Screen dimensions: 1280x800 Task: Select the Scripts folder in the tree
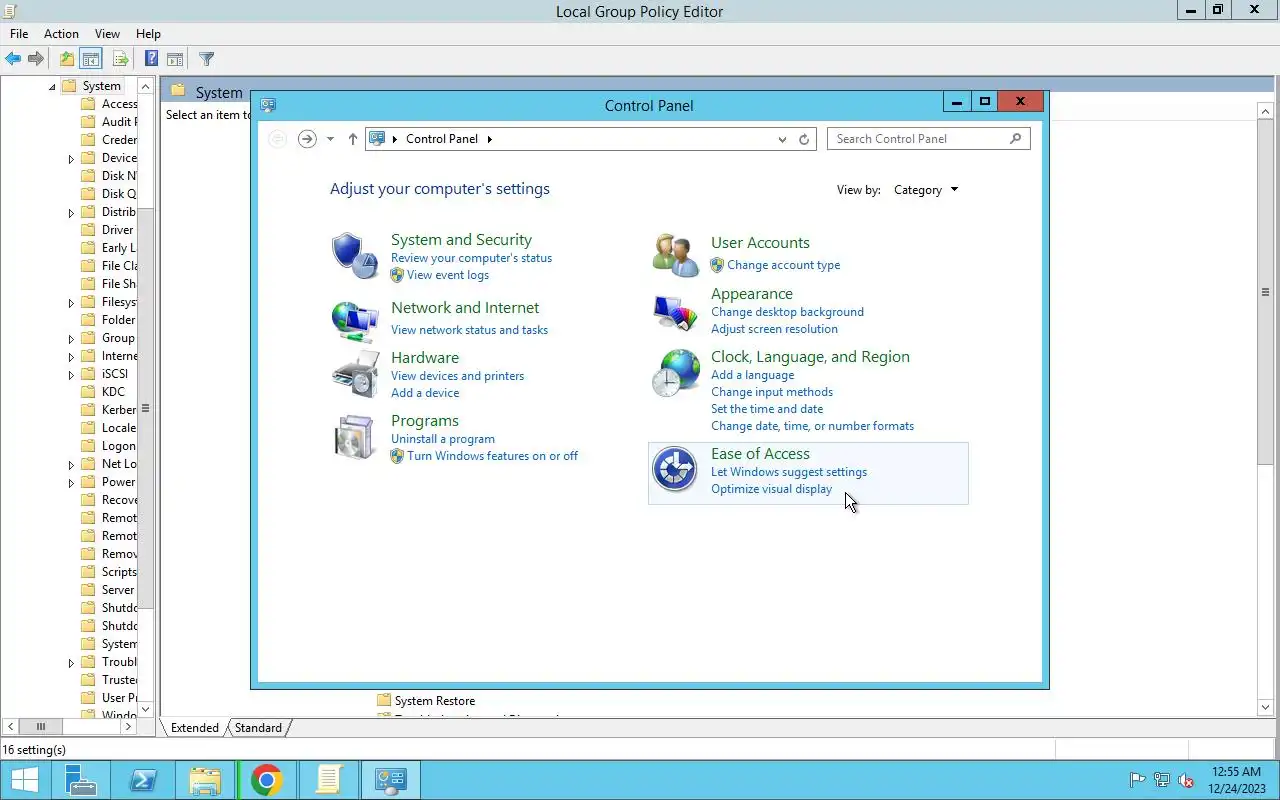(x=108, y=572)
